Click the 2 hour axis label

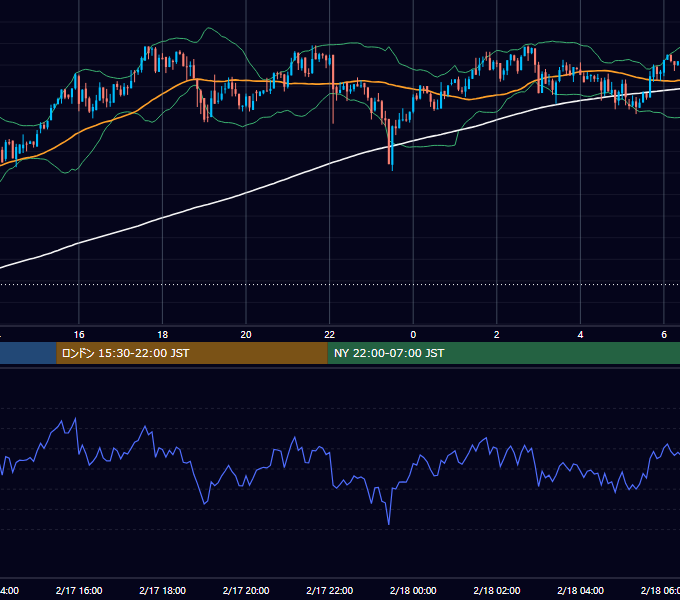pos(497,335)
